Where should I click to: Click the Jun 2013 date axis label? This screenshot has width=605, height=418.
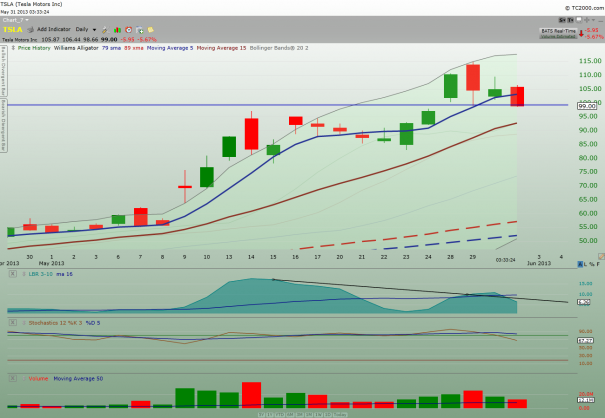pos(539,263)
